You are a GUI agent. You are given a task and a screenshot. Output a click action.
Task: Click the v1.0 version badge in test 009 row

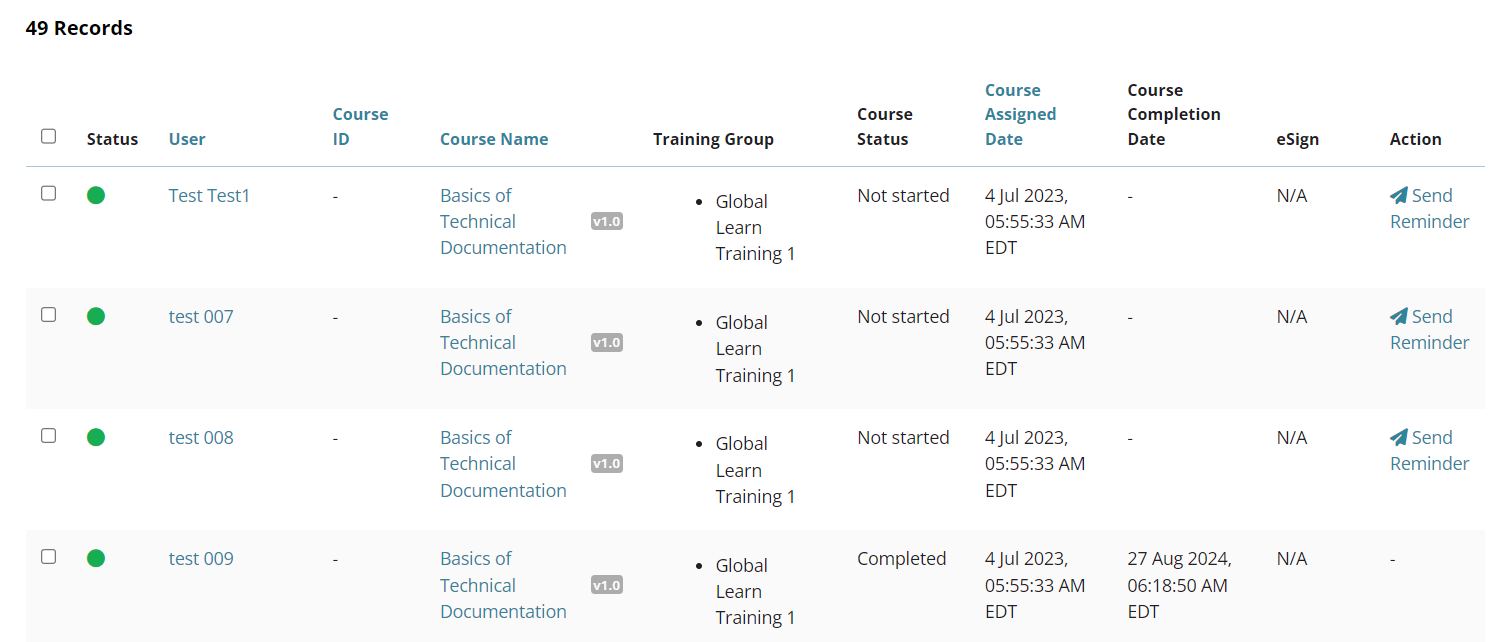point(607,585)
